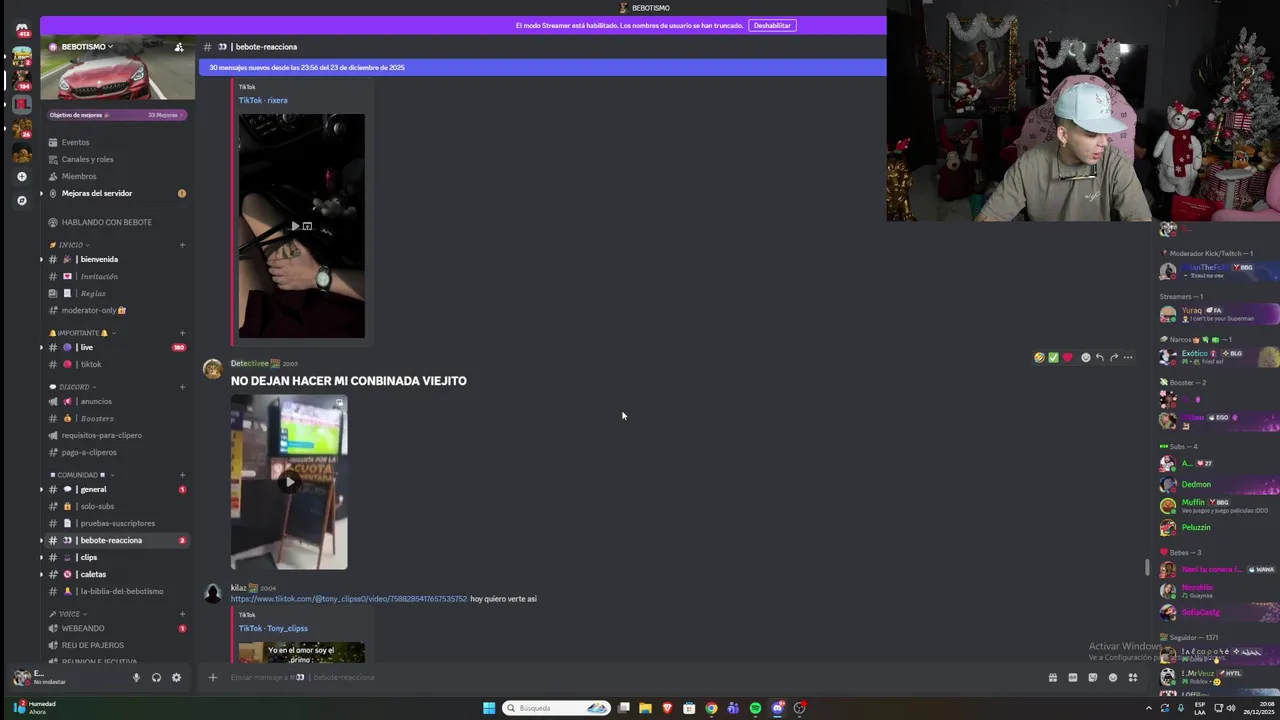
Task: Create a channel in the INICIO category
Action: pos(182,245)
